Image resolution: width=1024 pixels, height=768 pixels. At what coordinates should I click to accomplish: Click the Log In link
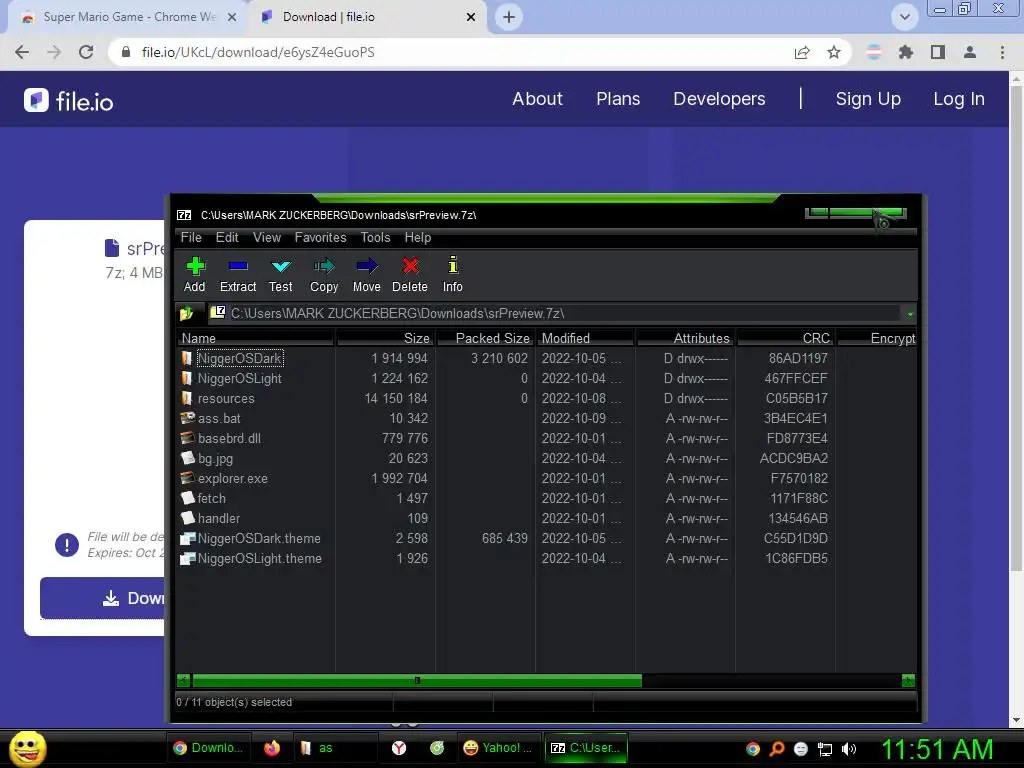click(x=959, y=99)
